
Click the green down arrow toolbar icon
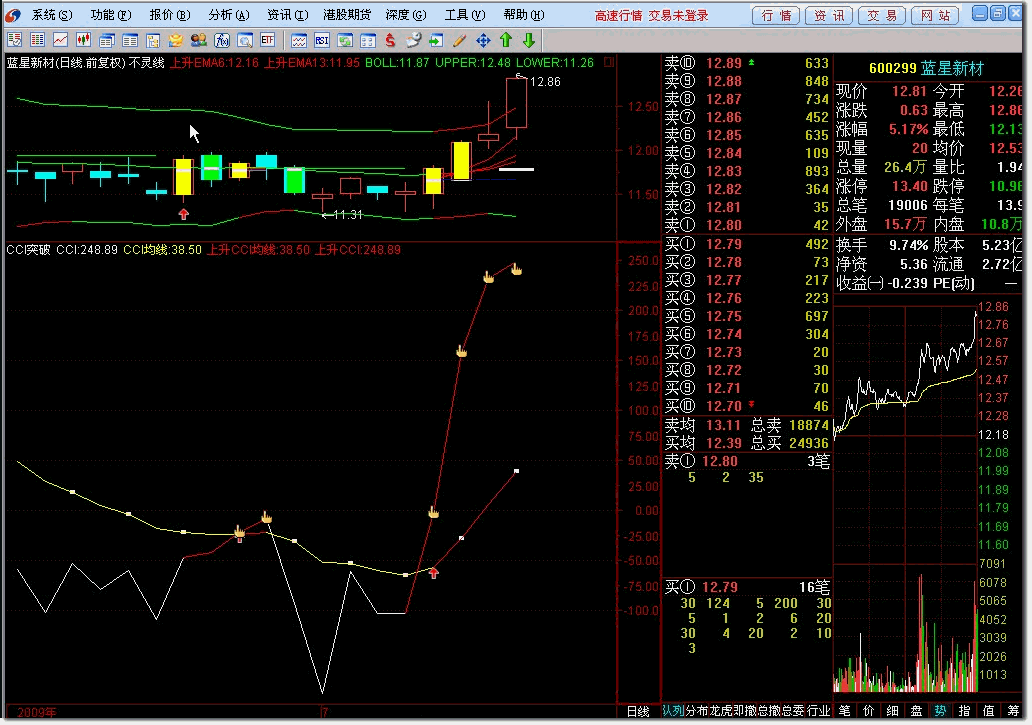coord(529,40)
